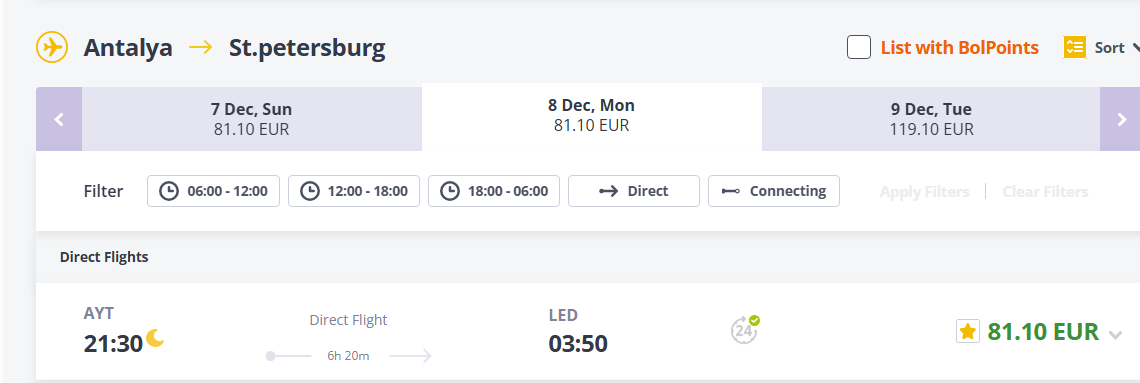Filter by Direct flights only

(x=634, y=191)
